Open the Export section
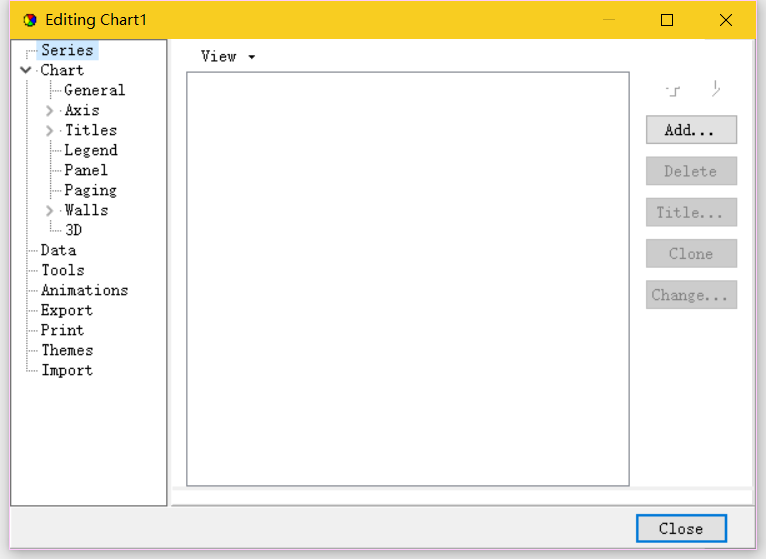766x559 pixels. click(66, 310)
